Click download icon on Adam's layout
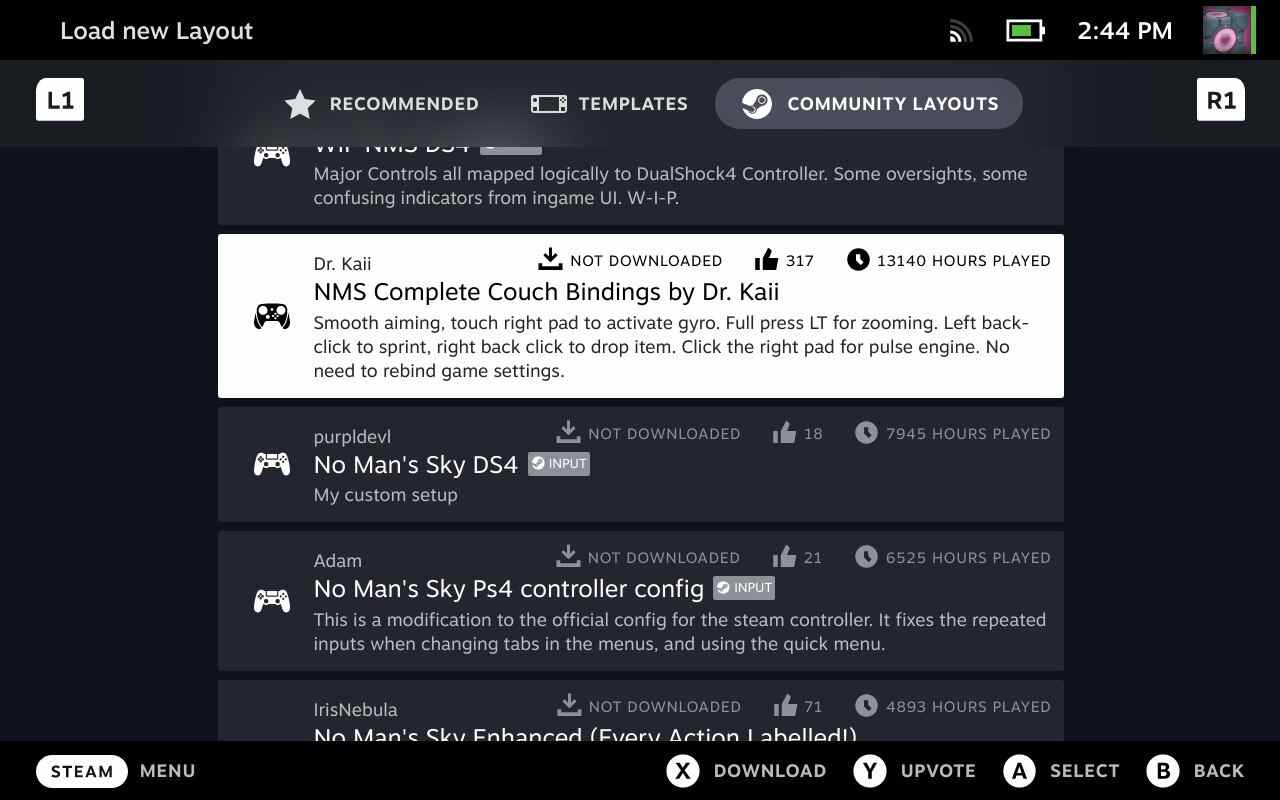 pyautogui.click(x=568, y=557)
